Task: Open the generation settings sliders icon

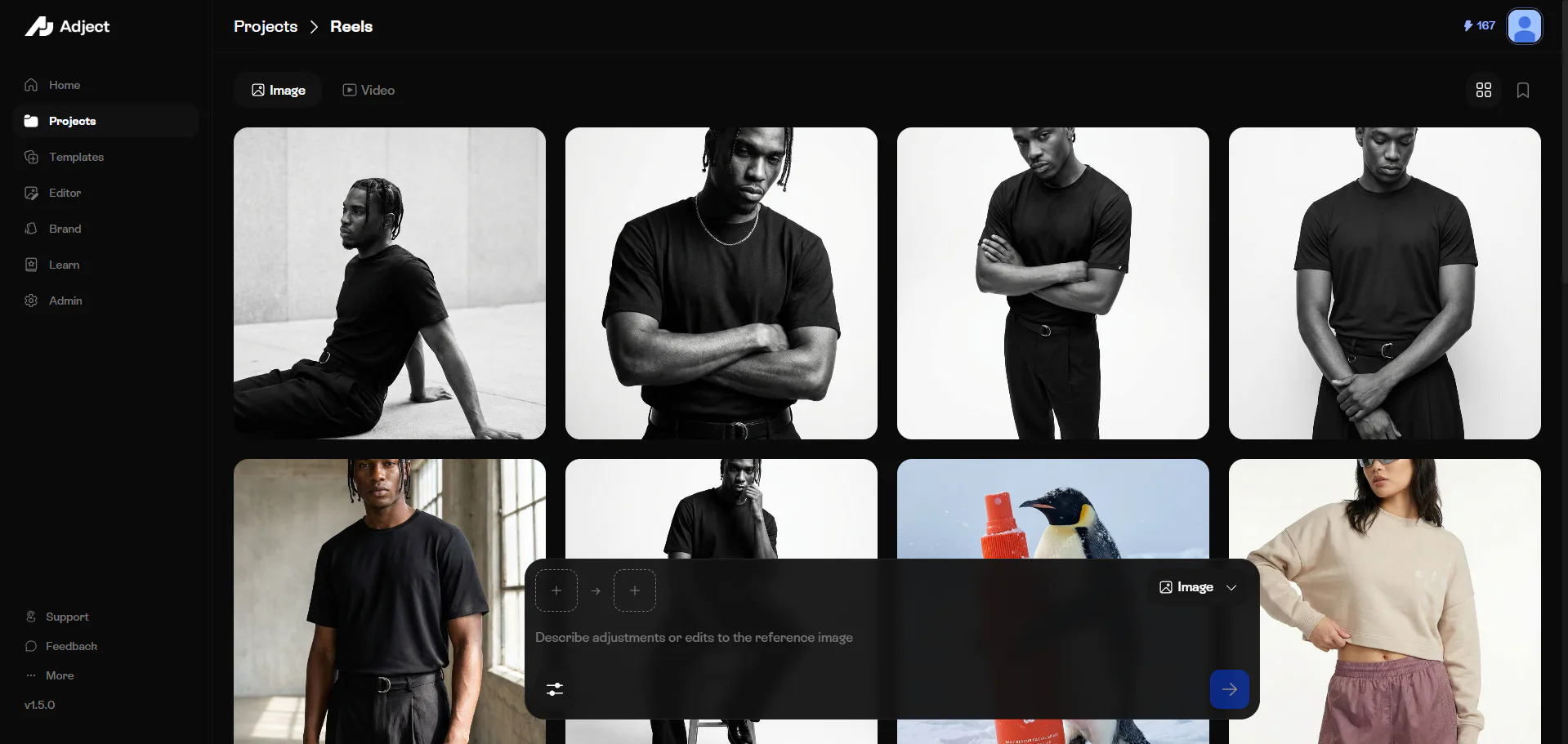Action: tap(555, 689)
